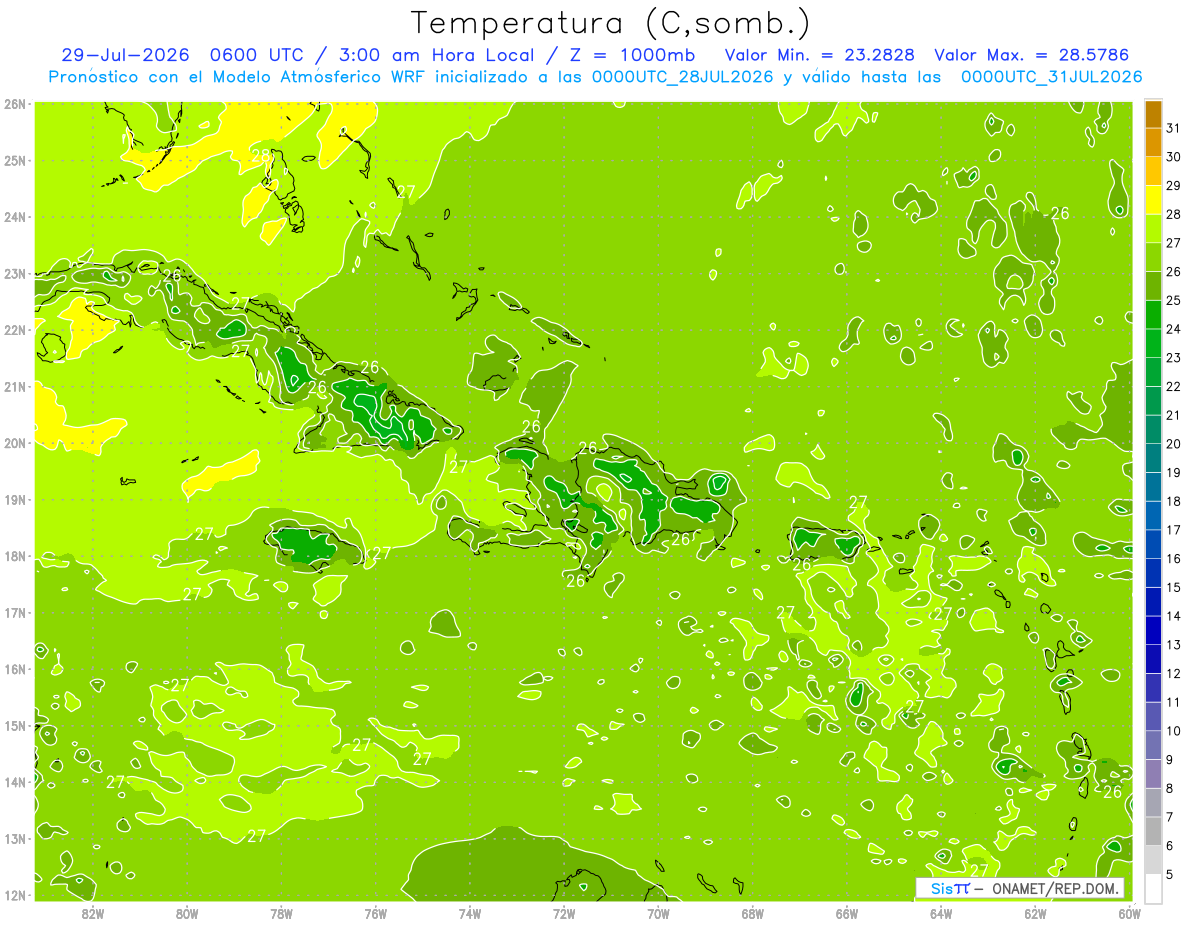Viewport: 1200px width, 927px height.
Task: Click the "16N" latitude axis label
Action: [15, 669]
